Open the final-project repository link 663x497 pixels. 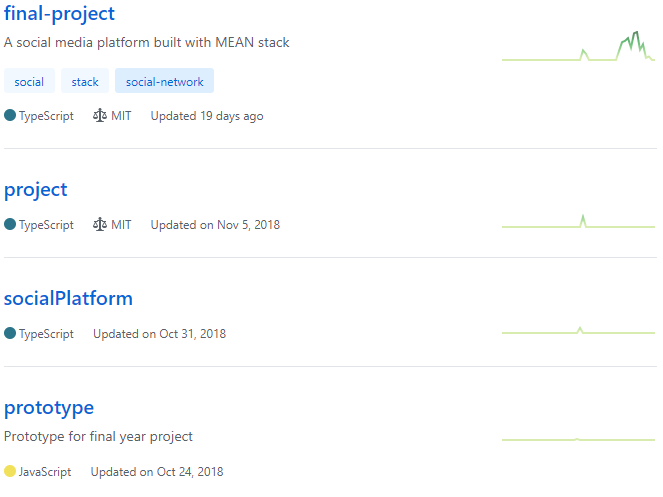[59, 14]
